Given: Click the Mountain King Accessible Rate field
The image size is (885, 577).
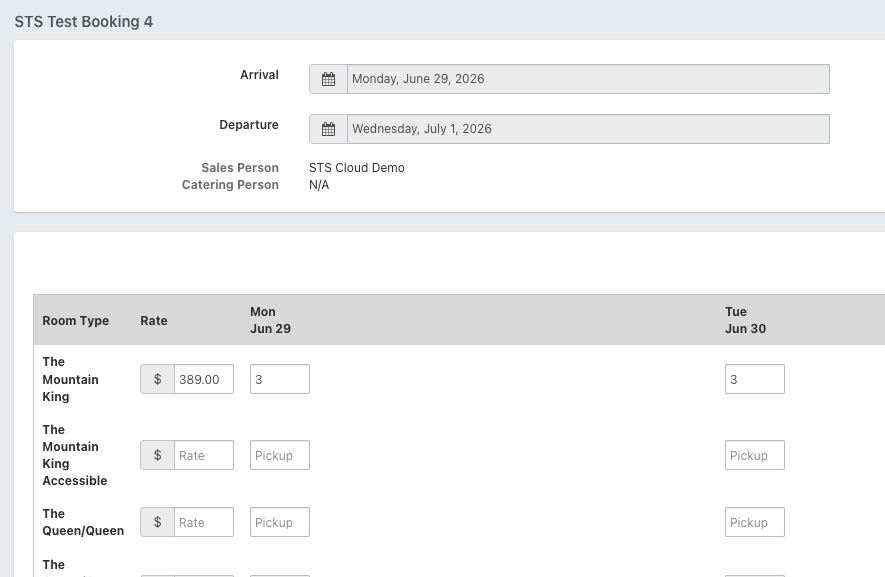Looking at the screenshot, I should point(204,455).
